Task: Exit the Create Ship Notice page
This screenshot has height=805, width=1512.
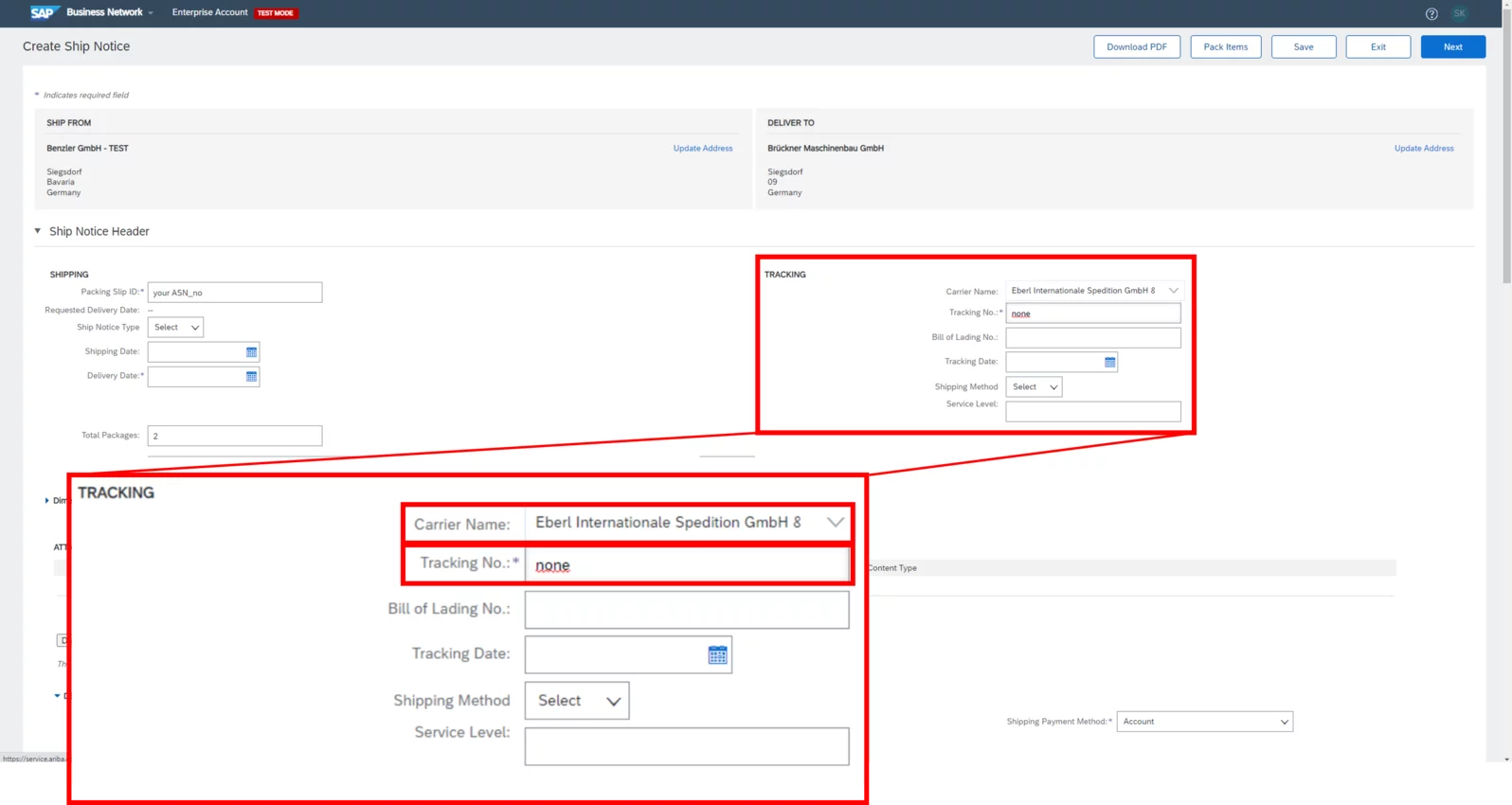Action: [1378, 46]
